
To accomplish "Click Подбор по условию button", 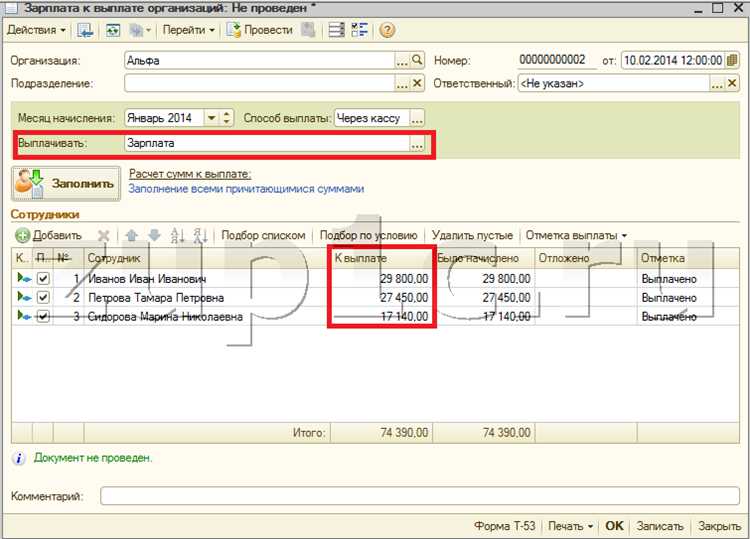I will point(368,235).
